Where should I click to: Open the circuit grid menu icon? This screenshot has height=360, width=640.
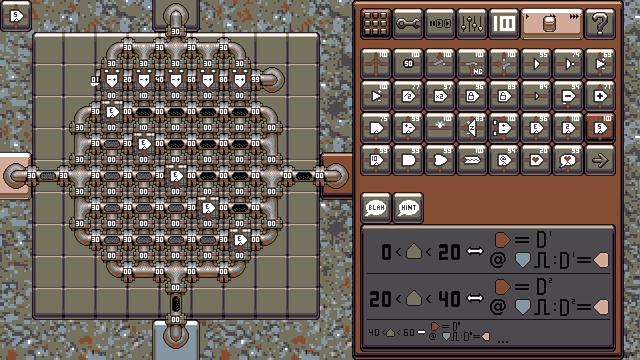(x=376, y=24)
